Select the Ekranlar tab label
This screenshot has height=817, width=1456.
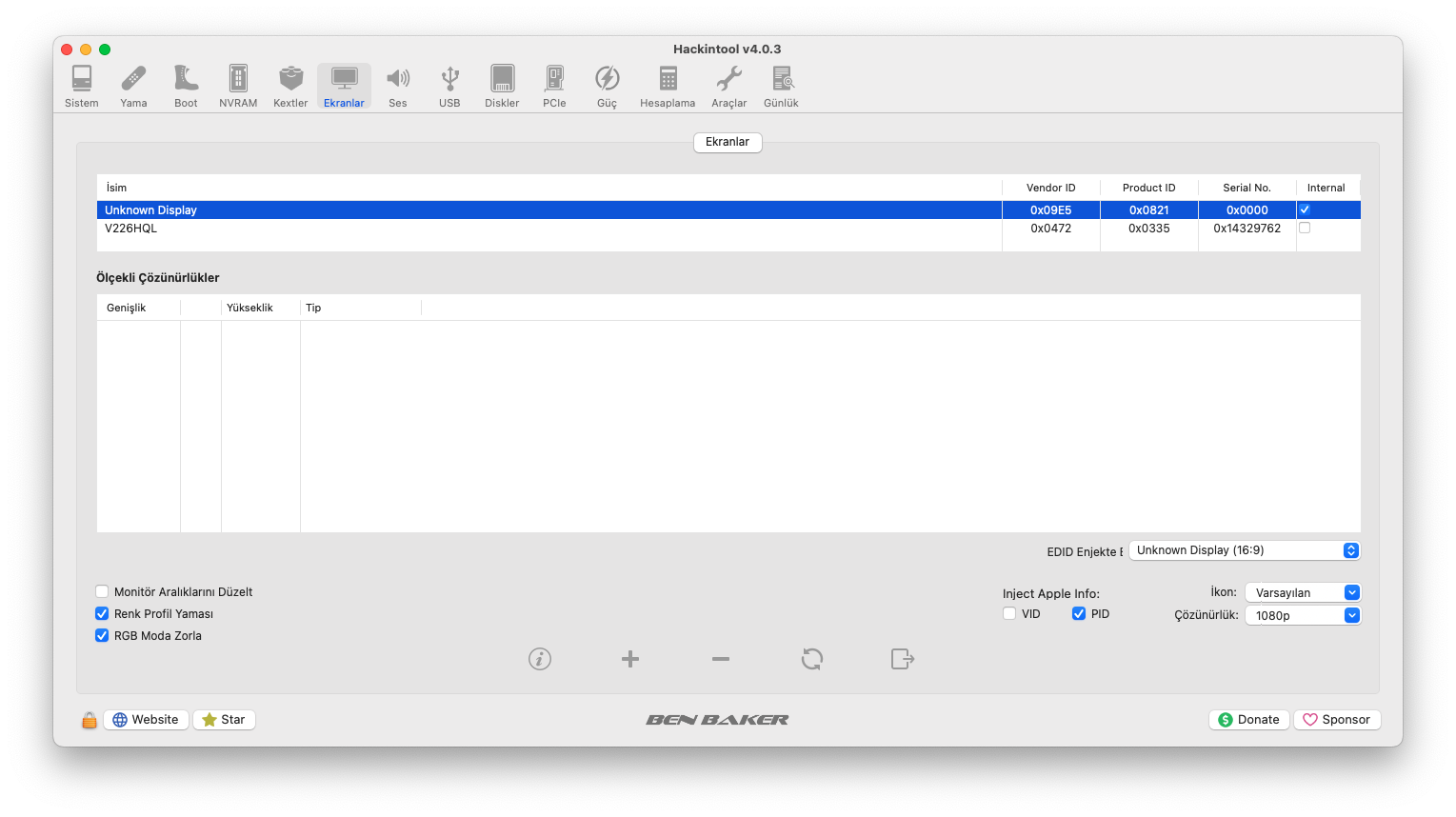728,142
